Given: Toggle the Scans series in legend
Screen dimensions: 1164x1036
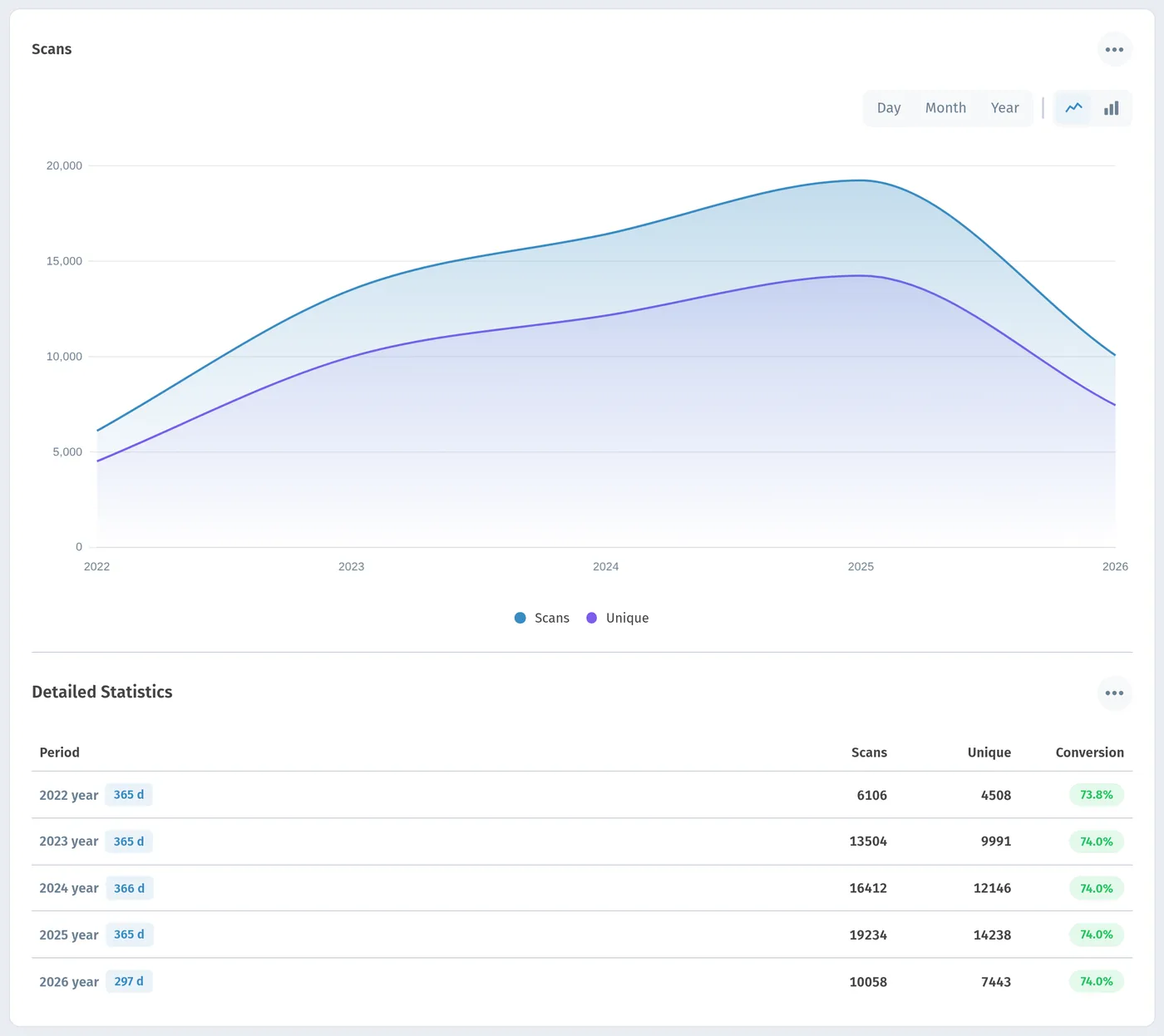Looking at the screenshot, I should tap(542, 618).
